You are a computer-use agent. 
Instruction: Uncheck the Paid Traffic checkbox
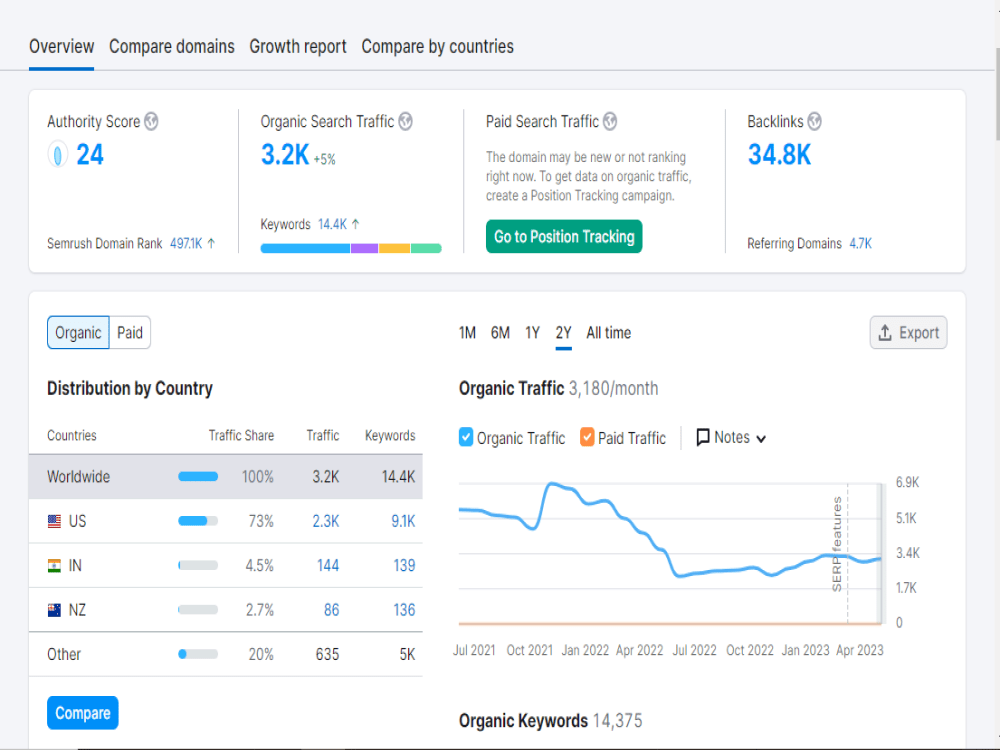587,438
